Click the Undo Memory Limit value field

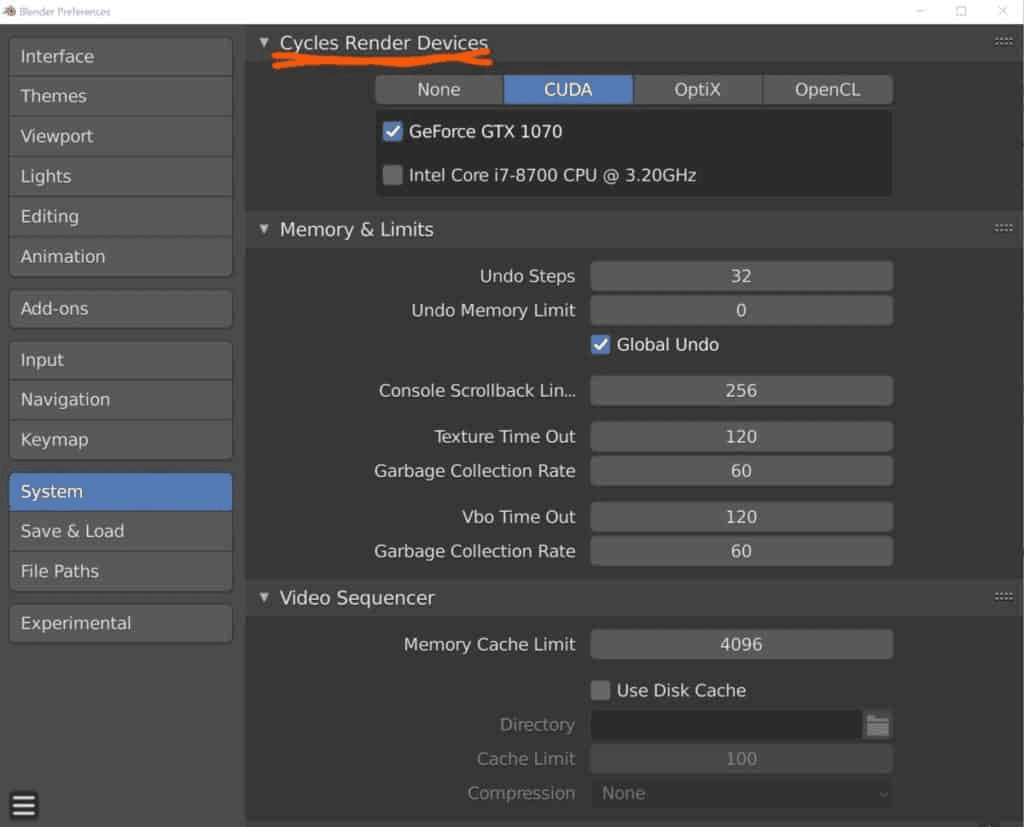coord(741,310)
